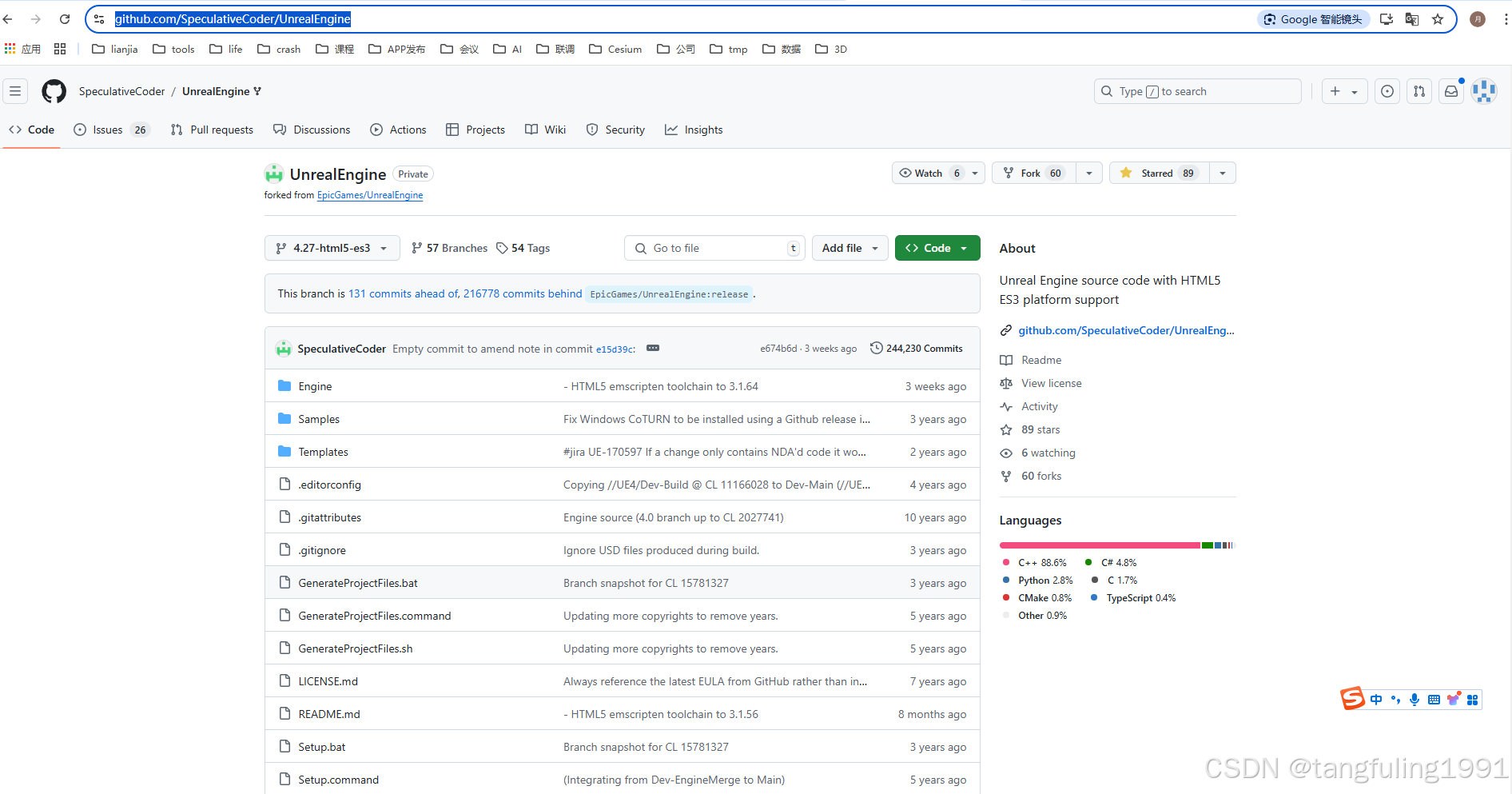The width and height of the screenshot is (1512, 794).
Task: Open the user avatar menu
Action: [x=1484, y=91]
